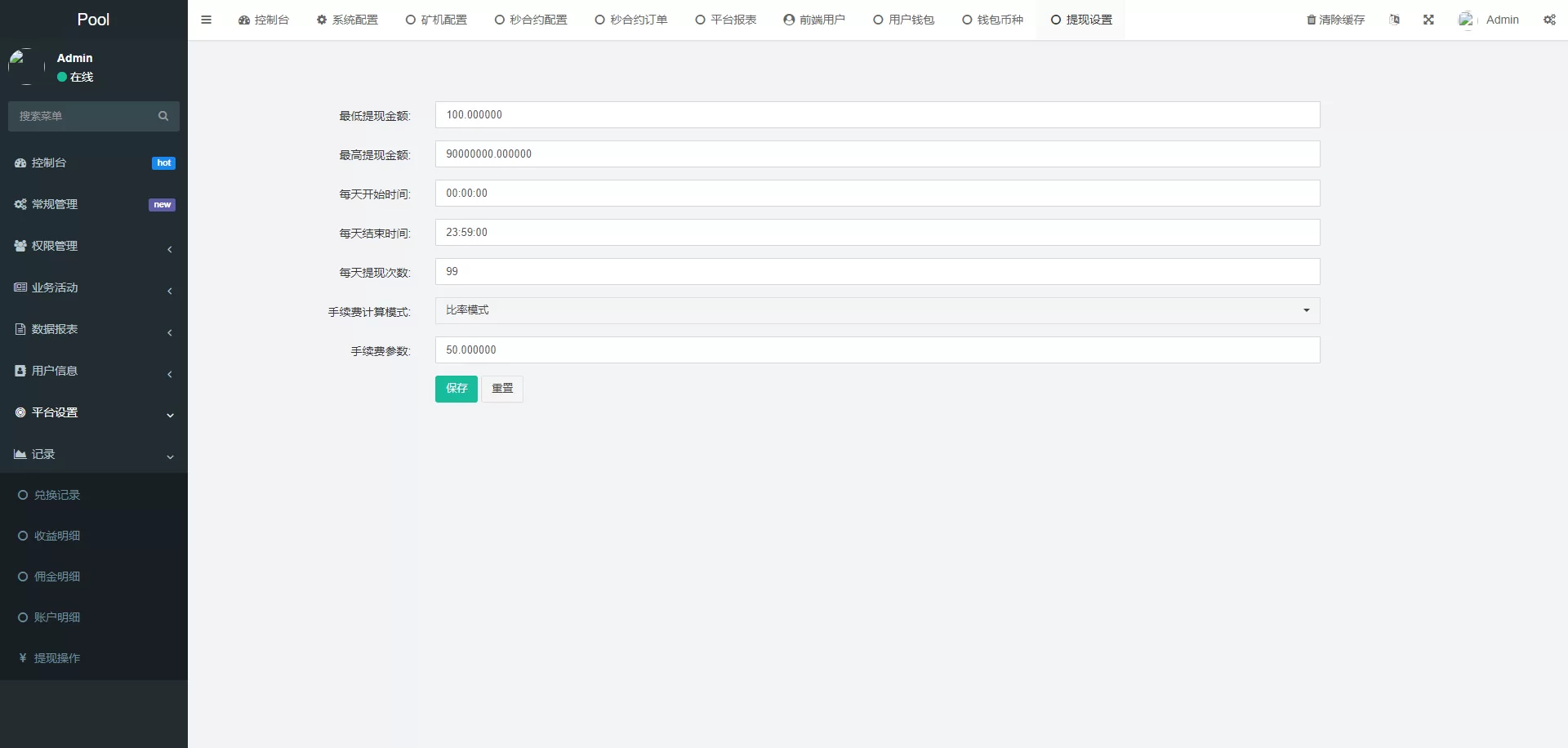
Task: Expand 数据报表 sidebar menu
Action: click(x=94, y=329)
